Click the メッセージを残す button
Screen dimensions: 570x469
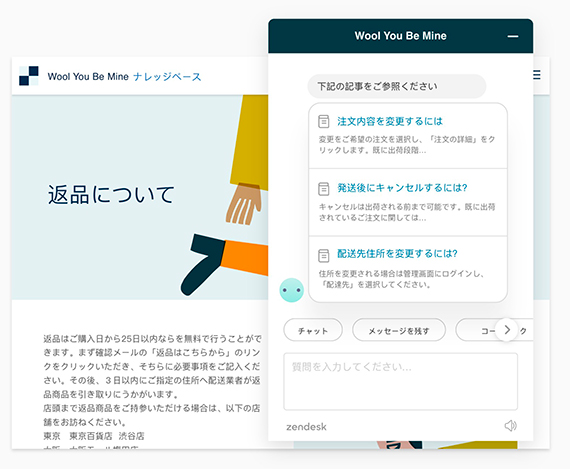(399, 330)
